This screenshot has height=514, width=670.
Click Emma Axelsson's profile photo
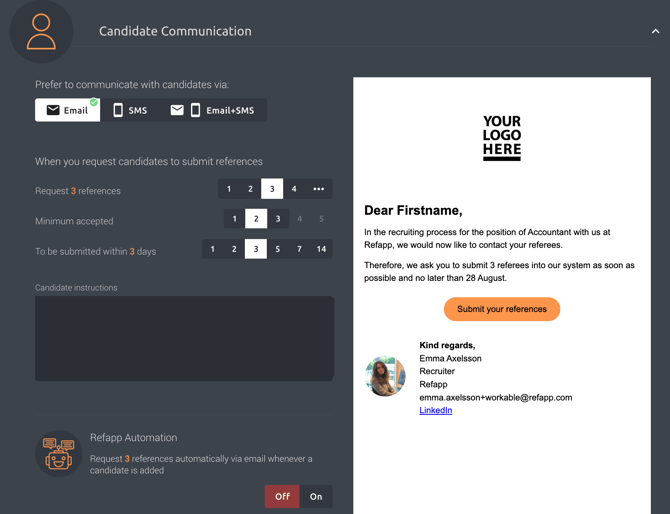pyautogui.click(x=385, y=376)
